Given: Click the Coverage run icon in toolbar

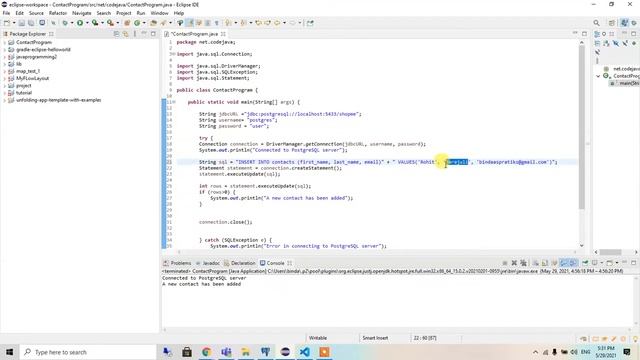Looking at the screenshot, I should pyautogui.click(x=95, y=23).
